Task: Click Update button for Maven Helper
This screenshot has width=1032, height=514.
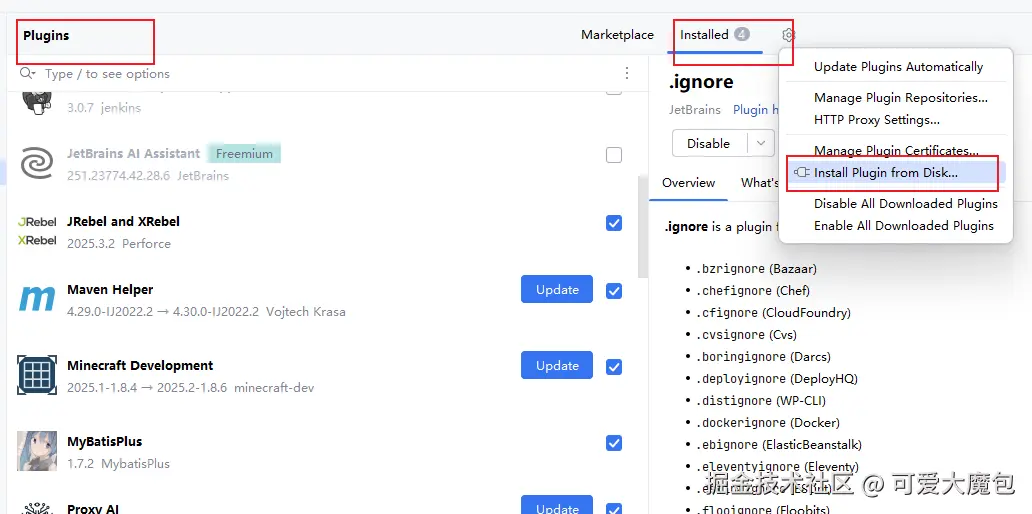Action: click(557, 290)
